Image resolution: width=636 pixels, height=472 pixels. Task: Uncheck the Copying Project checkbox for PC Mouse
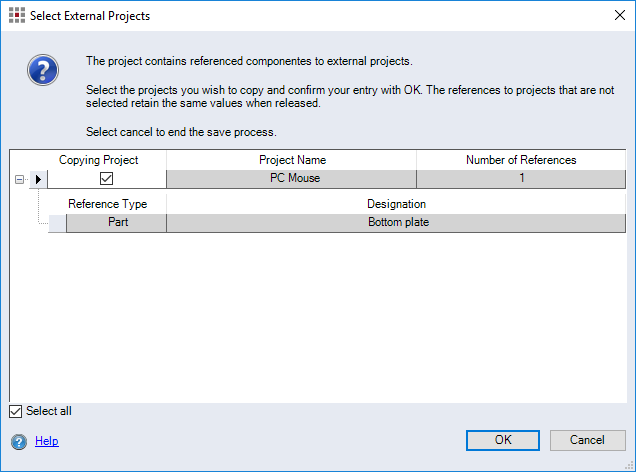106,179
